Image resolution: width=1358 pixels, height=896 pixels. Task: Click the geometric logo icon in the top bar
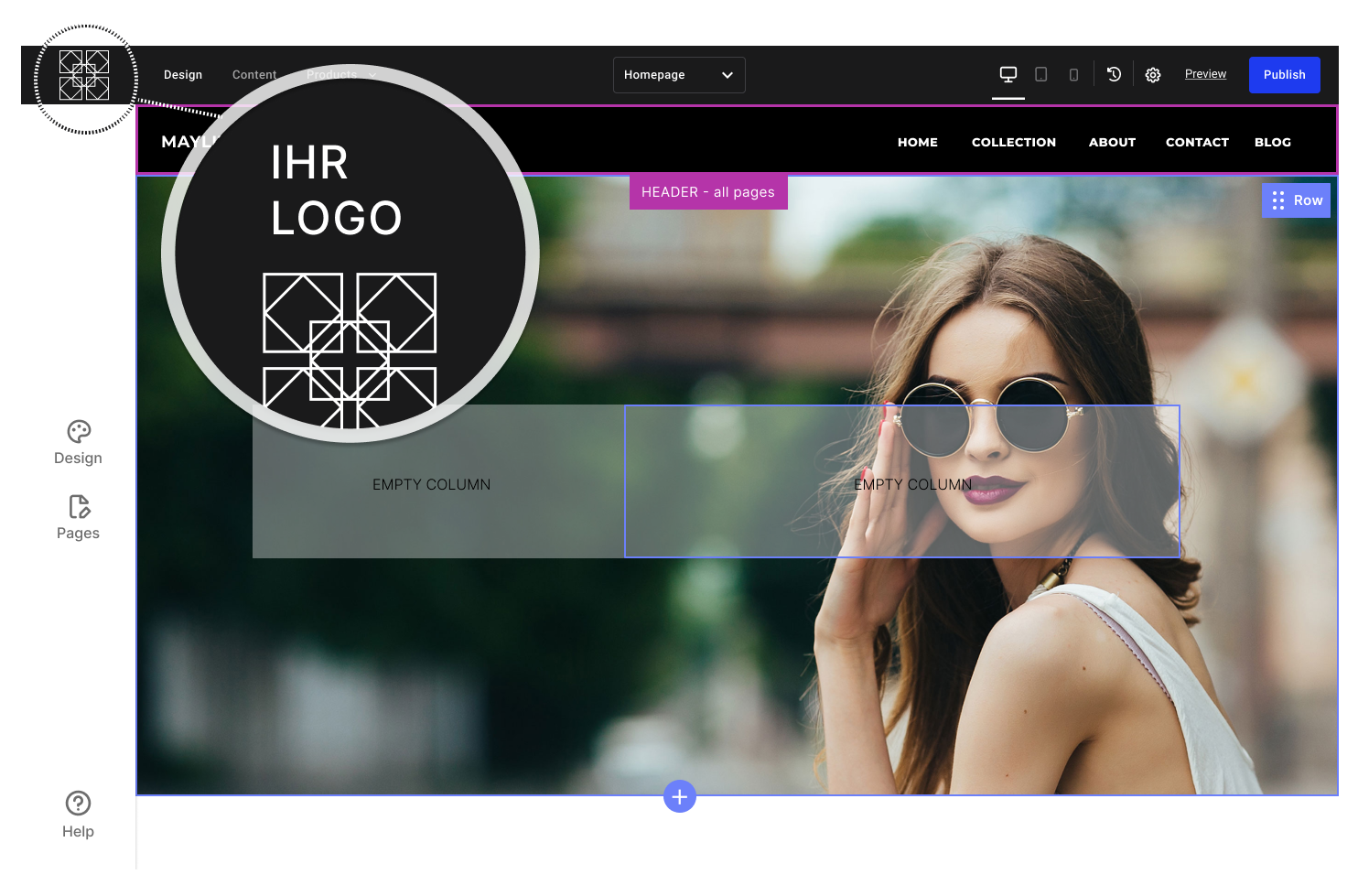point(84,75)
